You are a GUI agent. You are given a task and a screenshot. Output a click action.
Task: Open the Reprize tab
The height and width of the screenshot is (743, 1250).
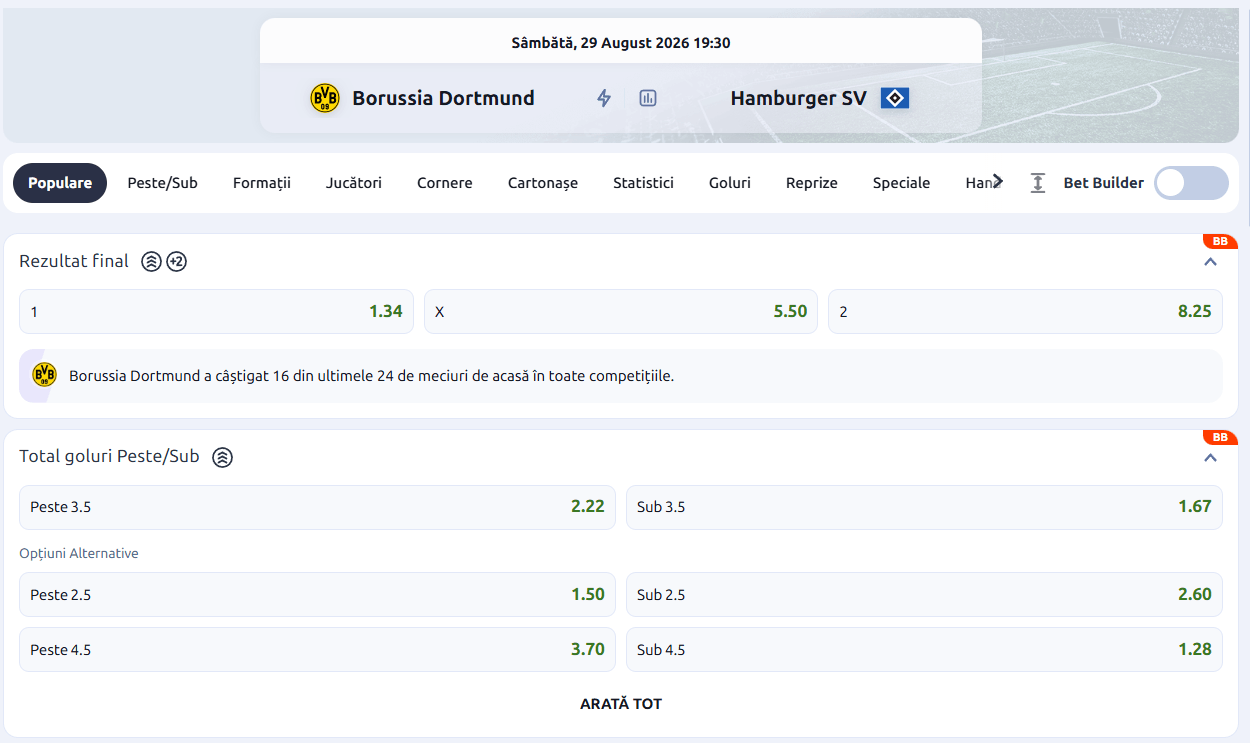[812, 183]
